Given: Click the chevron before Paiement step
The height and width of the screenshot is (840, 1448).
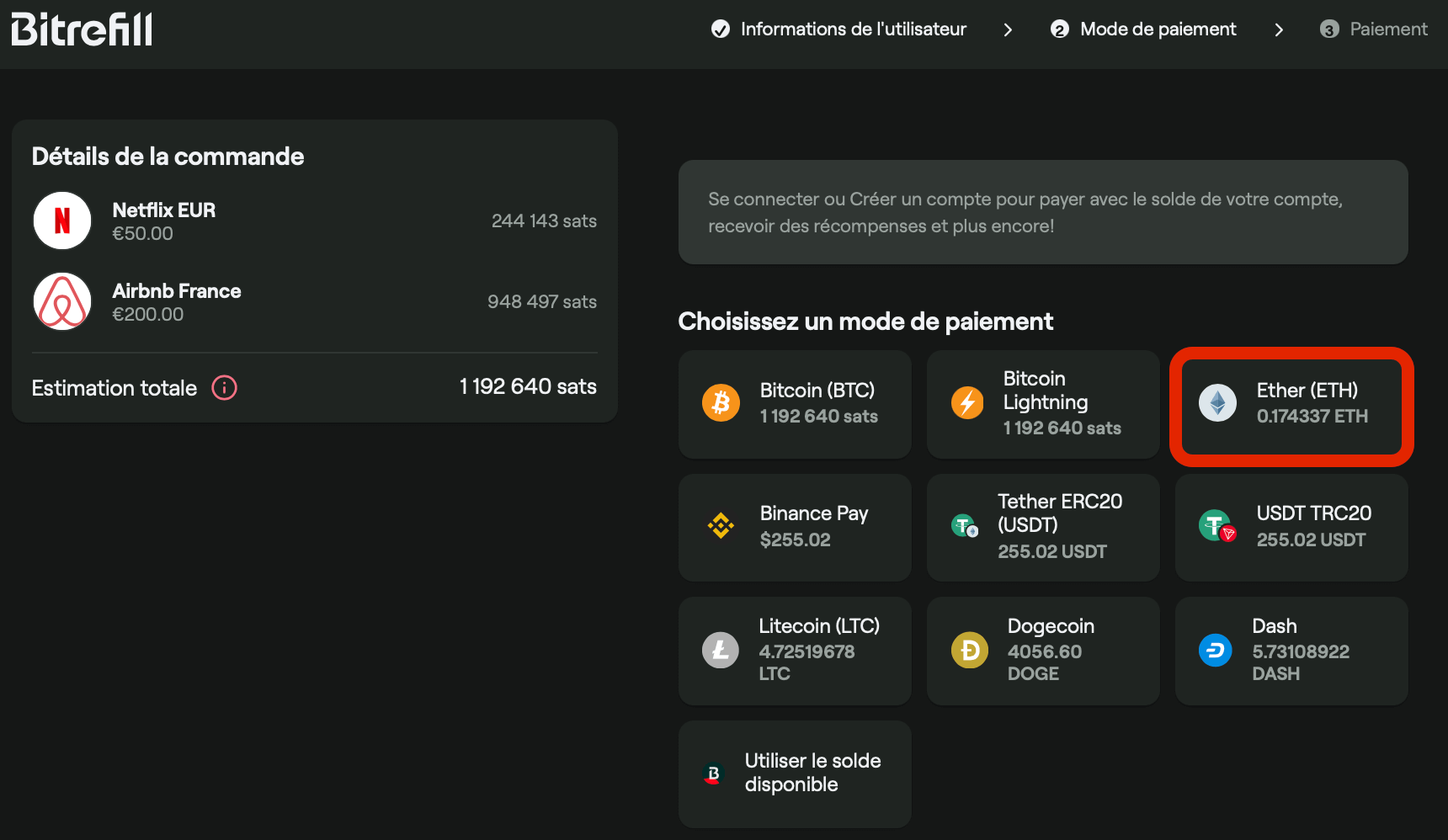Looking at the screenshot, I should [x=1279, y=29].
